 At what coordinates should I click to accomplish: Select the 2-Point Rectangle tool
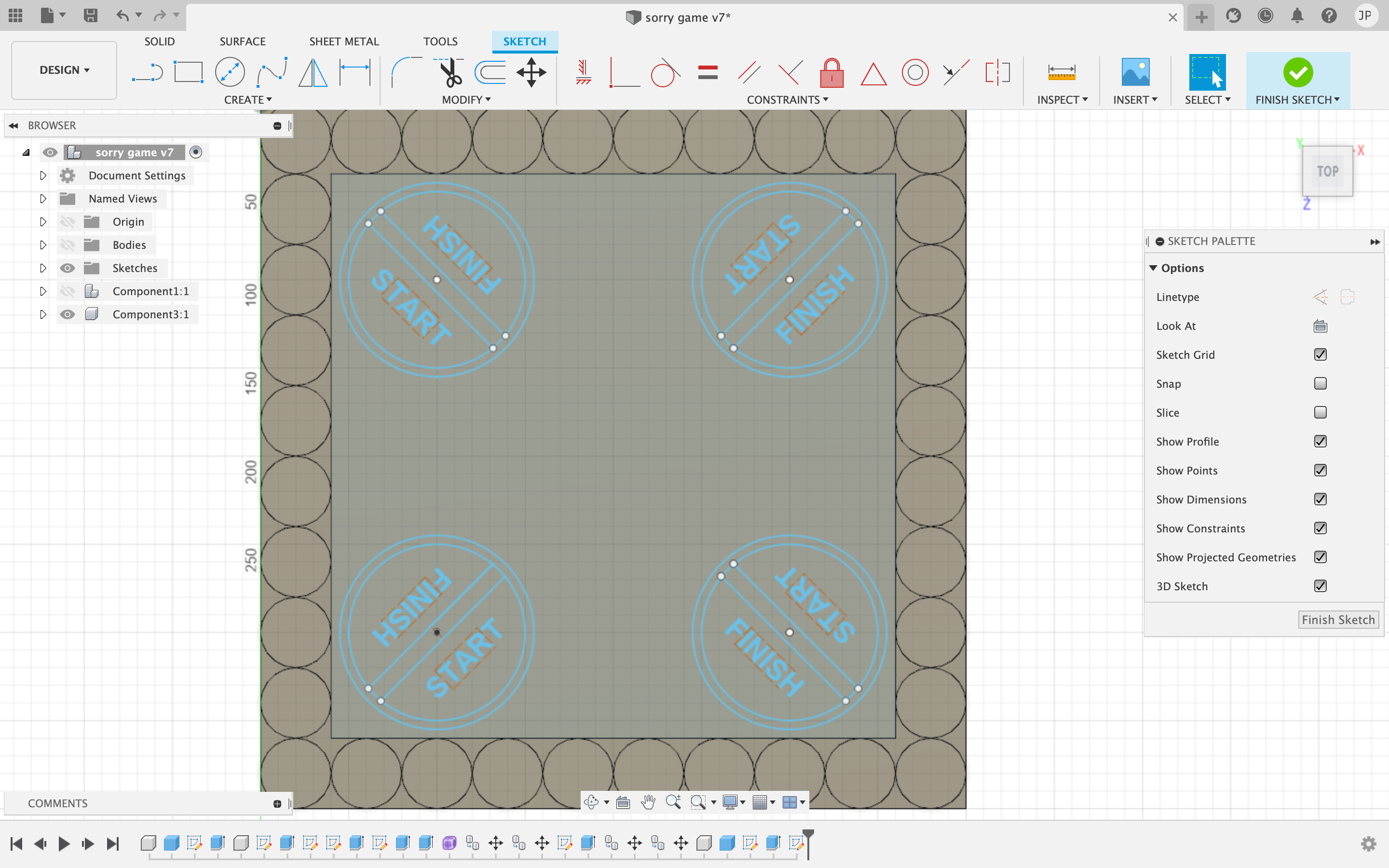click(188, 73)
